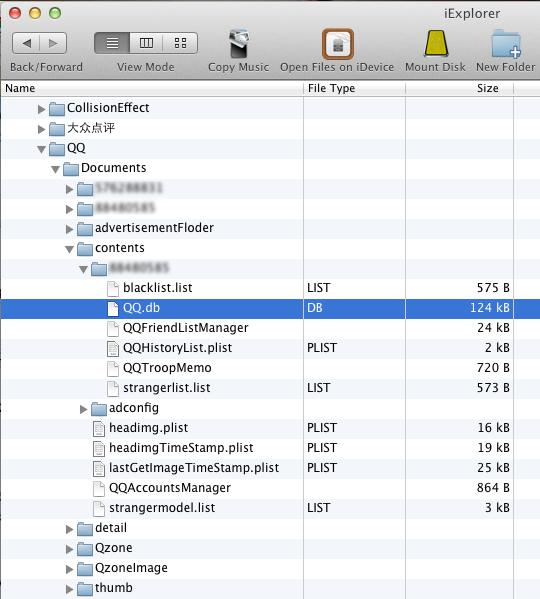The width and height of the screenshot is (540, 599).
Task: Click the blacklist.list file icon
Action: [113, 289]
